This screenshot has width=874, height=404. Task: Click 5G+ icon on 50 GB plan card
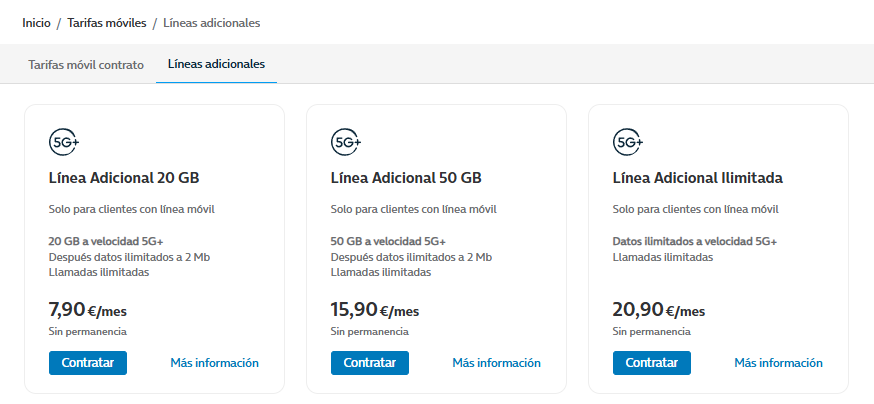pos(346,143)
